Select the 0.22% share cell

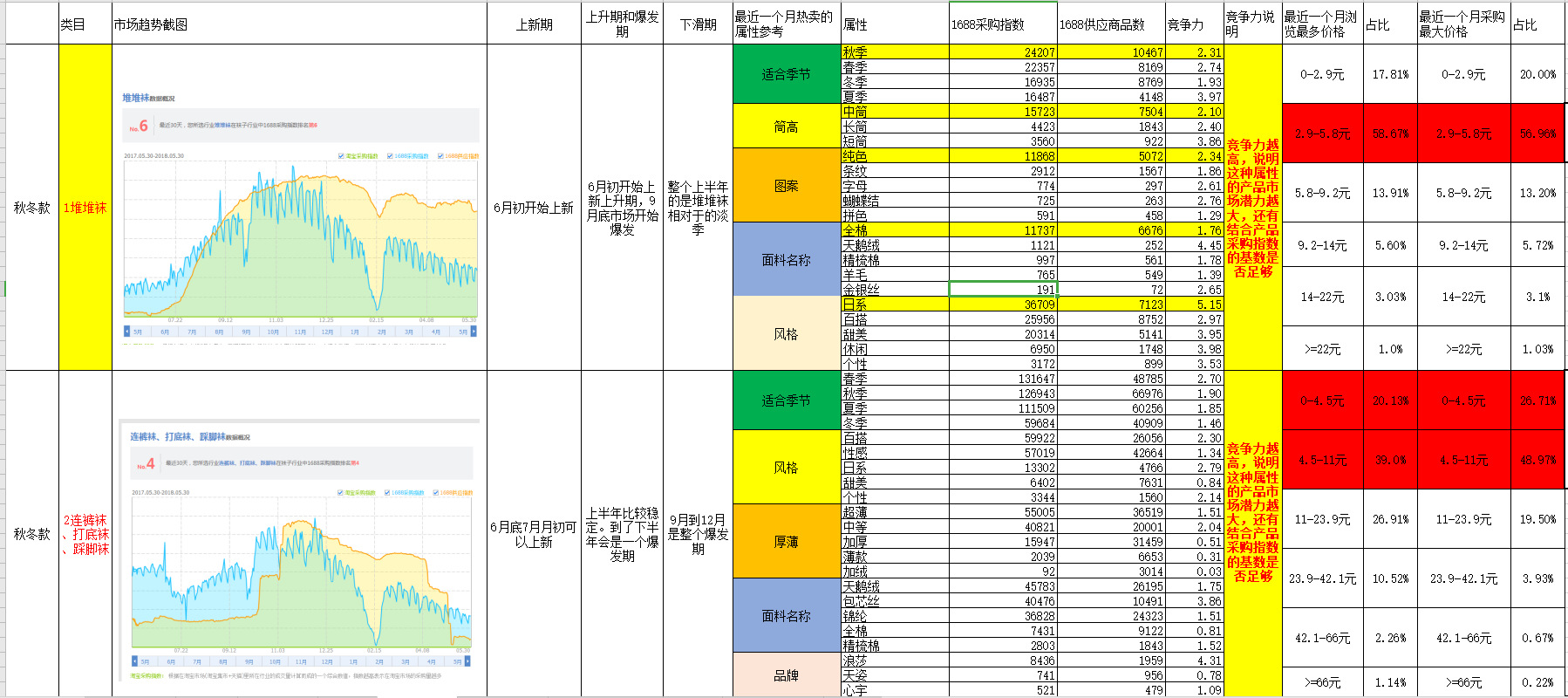[x=1537, y=682]
